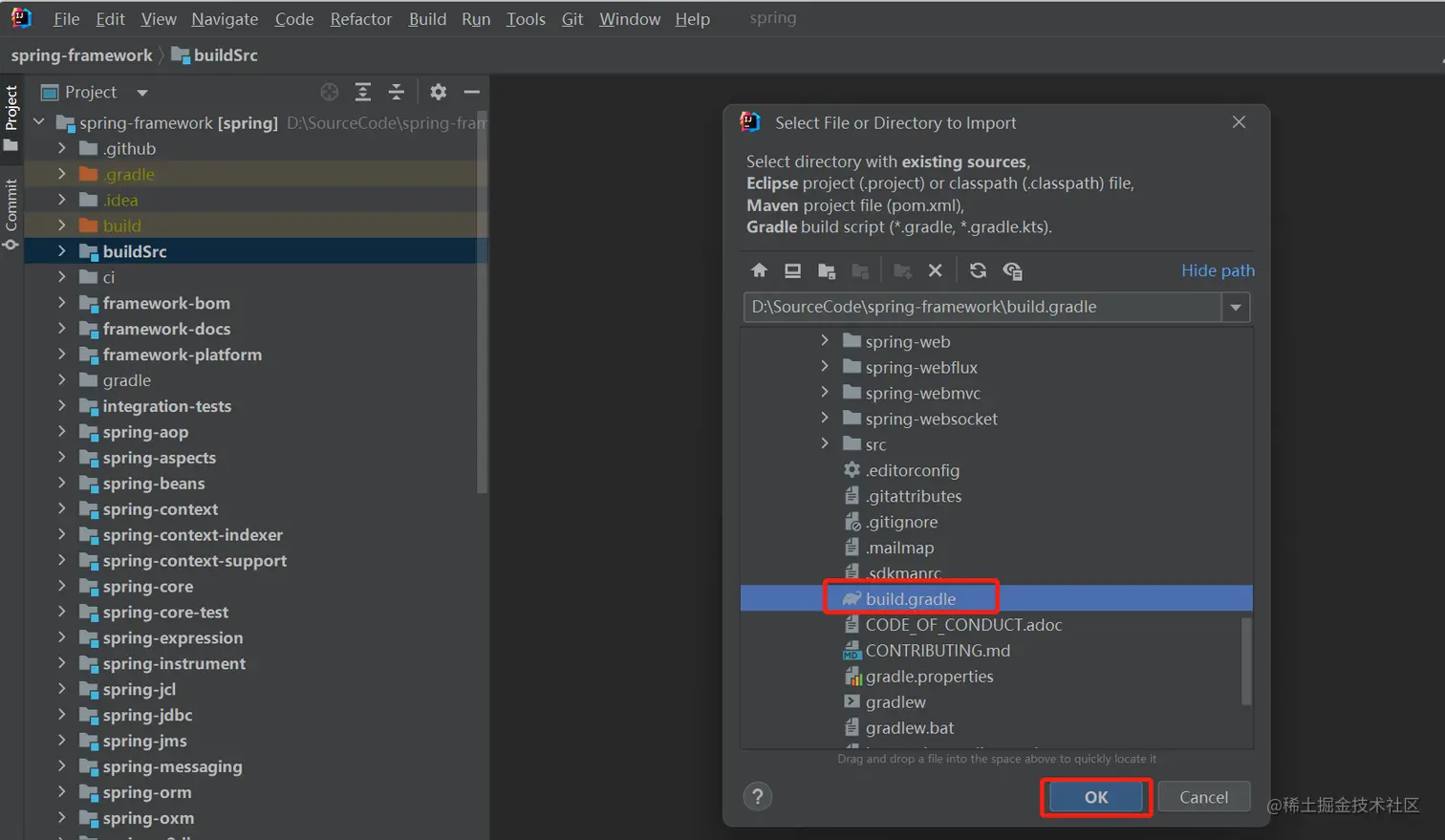The height and width of the screenshot is (840, 1445).
Task: Collapse all in Project panel
Action: point(396,92)
